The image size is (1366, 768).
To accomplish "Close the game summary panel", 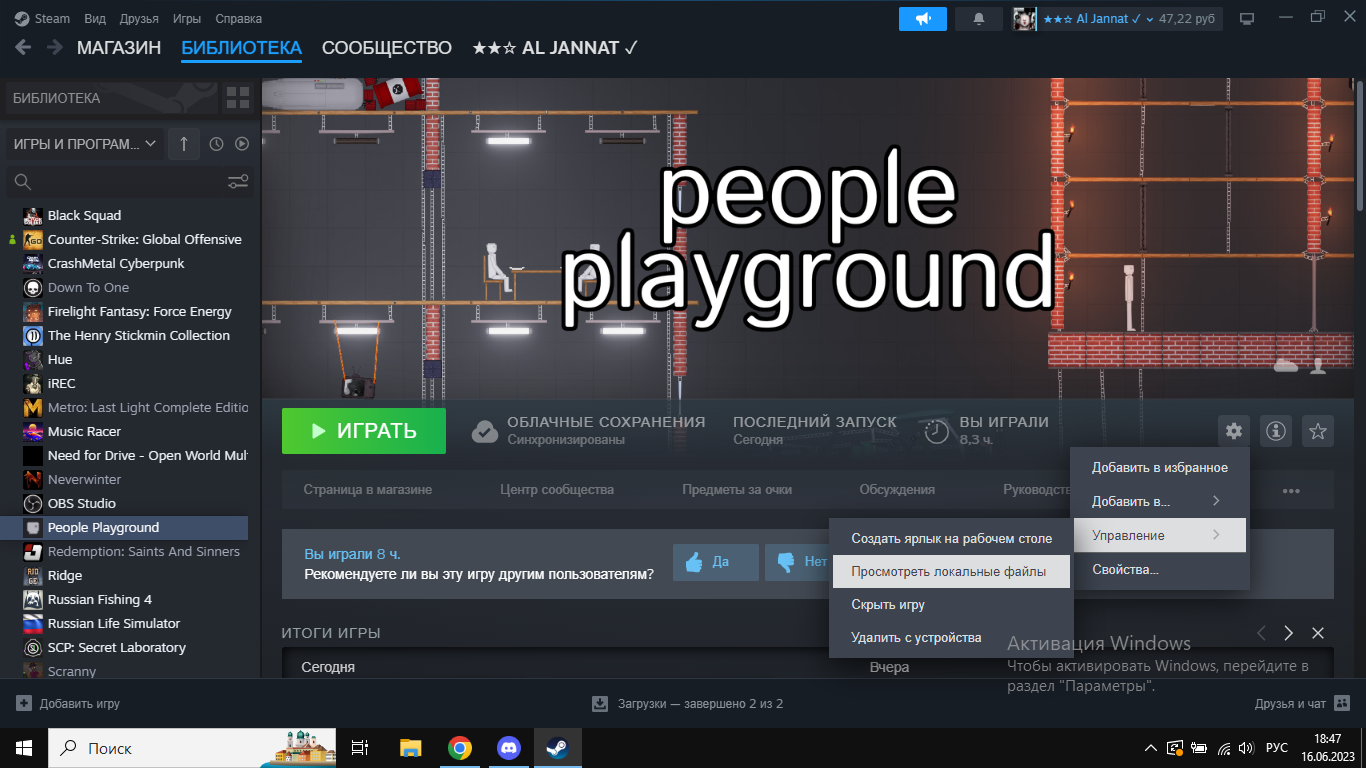I will click(x=1318, y=633).
